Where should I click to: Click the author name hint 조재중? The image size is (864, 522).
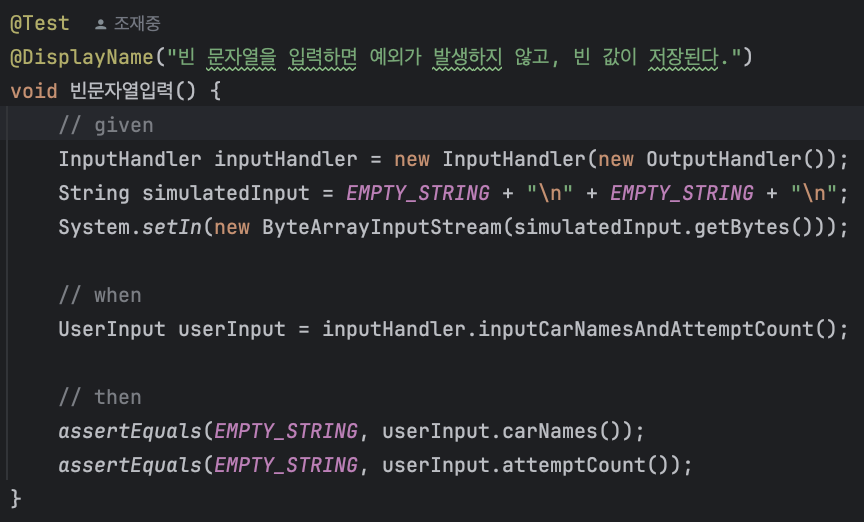click(137, 24)
